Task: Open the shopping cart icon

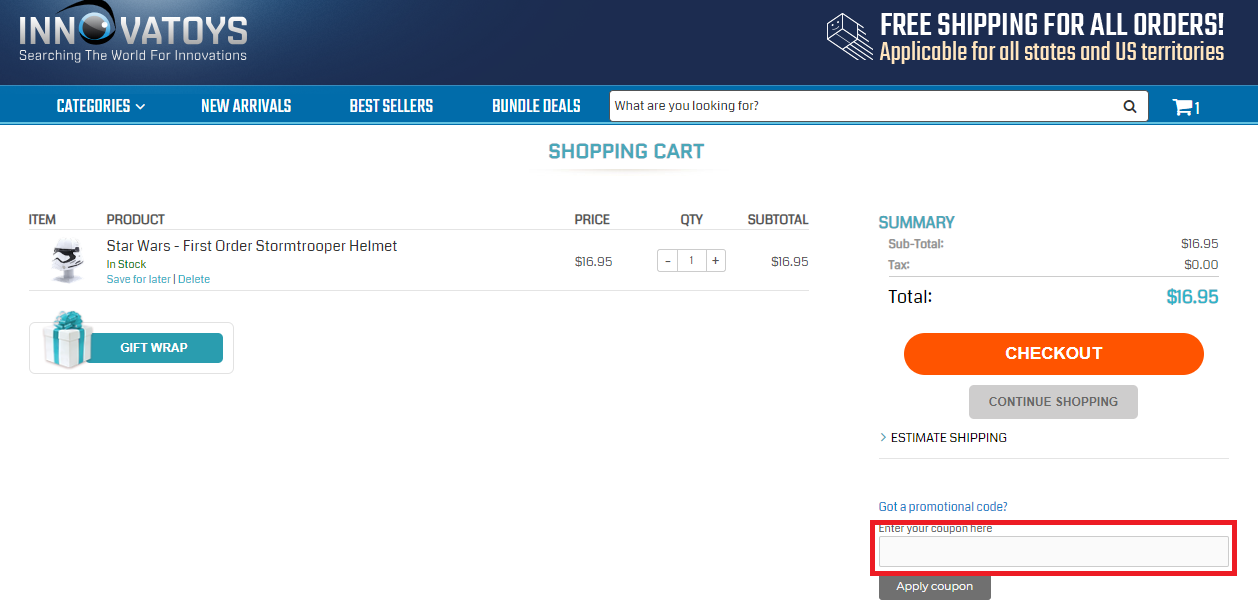Action: coord(1186,107)
